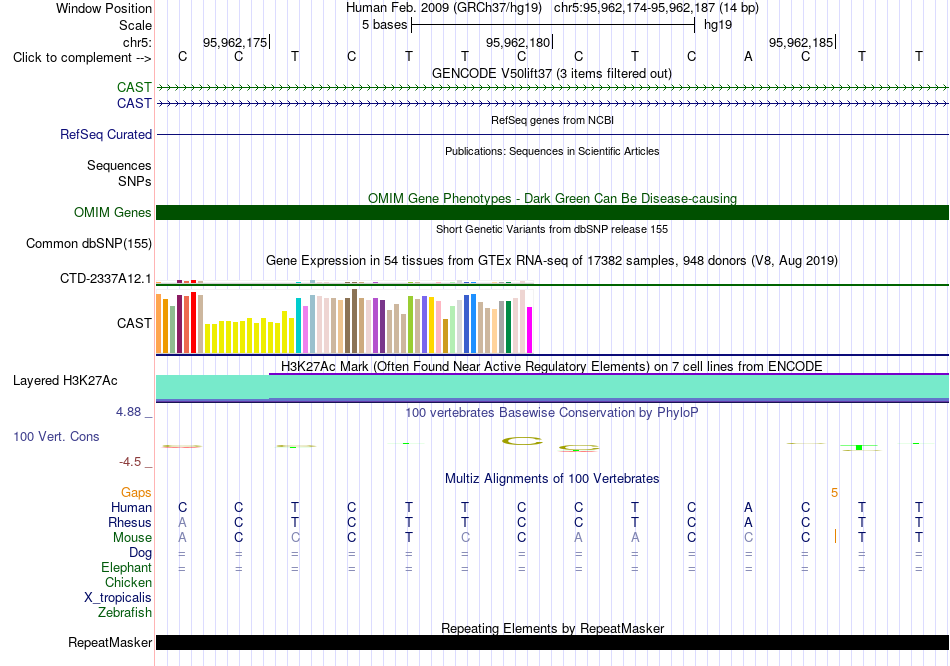Click the CTD-2337A12.1 expression label

pos(105,279)
